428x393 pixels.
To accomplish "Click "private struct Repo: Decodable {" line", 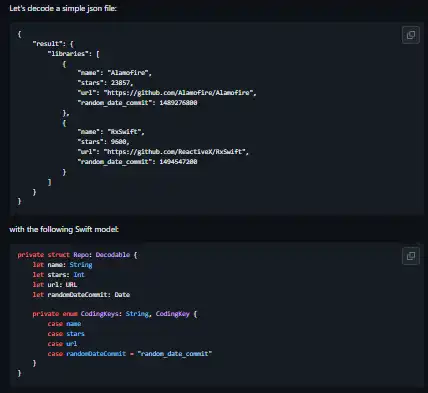I will click(77, 255).
